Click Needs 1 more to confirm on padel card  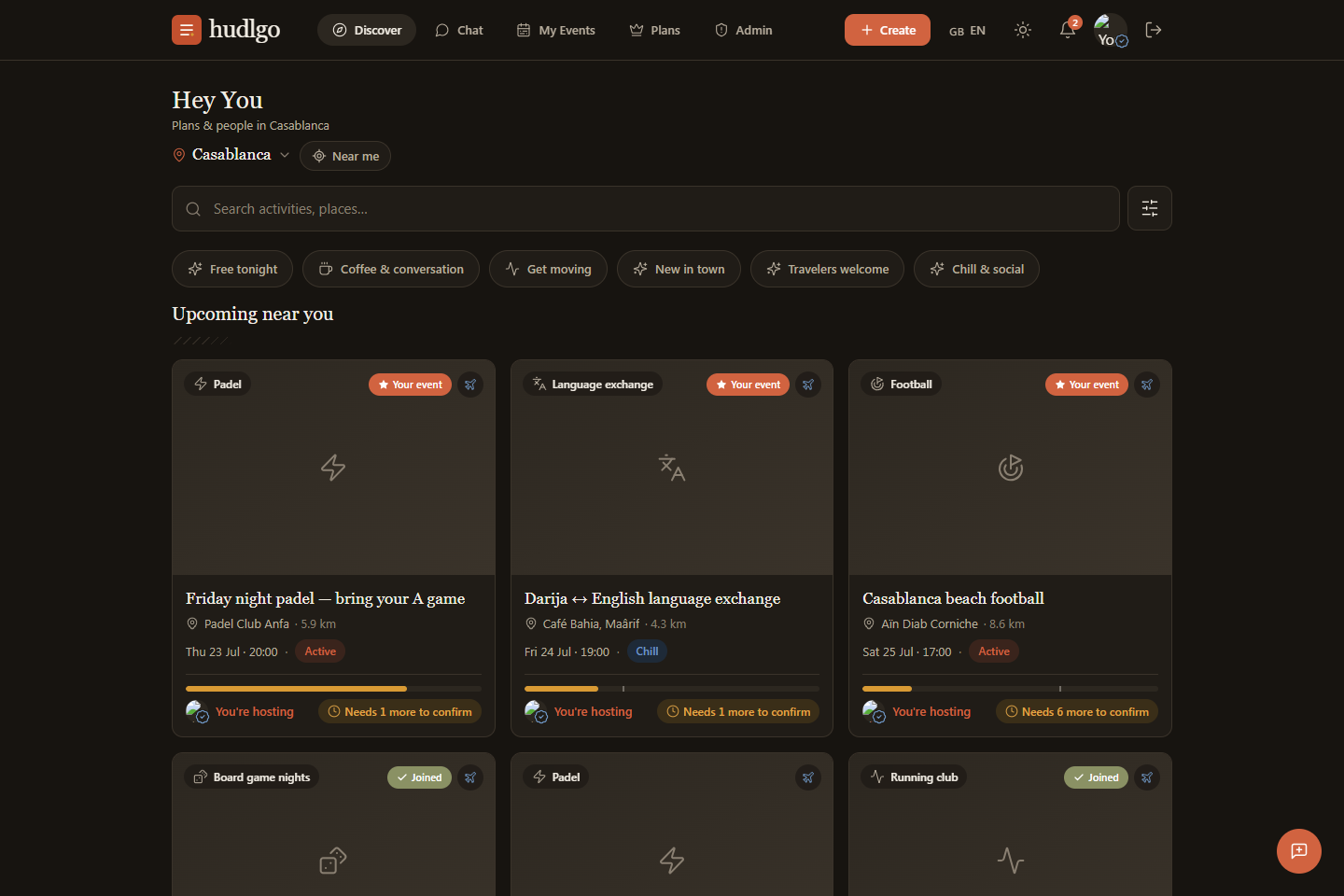point(399,712)
